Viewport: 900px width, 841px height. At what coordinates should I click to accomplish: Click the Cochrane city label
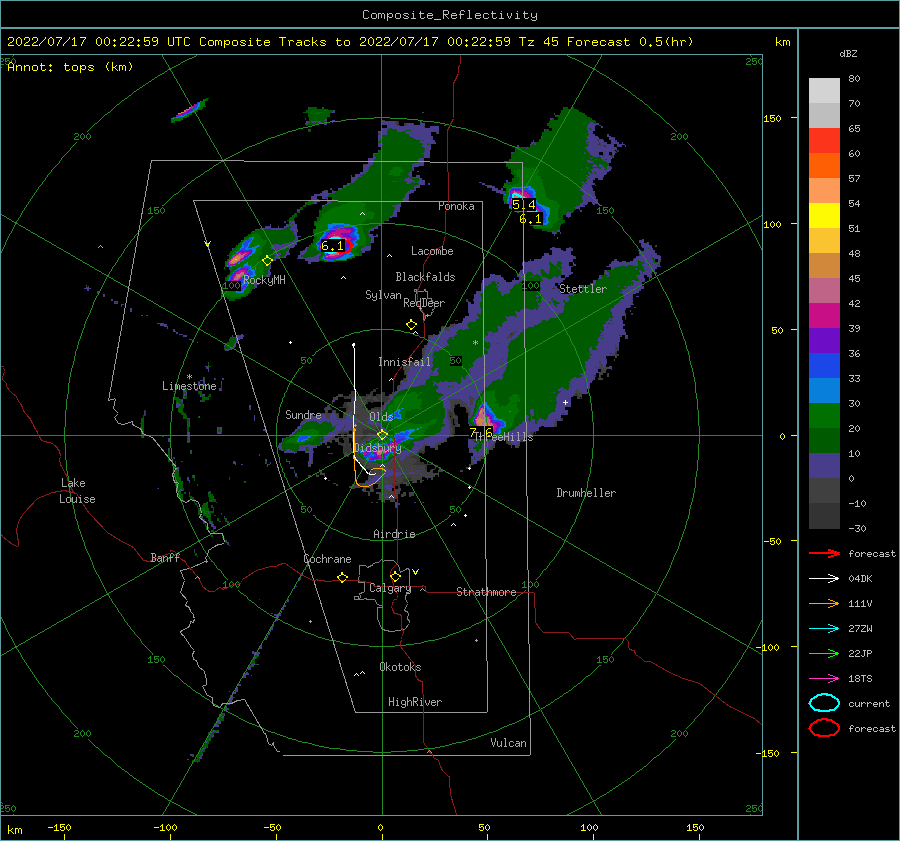327,559
